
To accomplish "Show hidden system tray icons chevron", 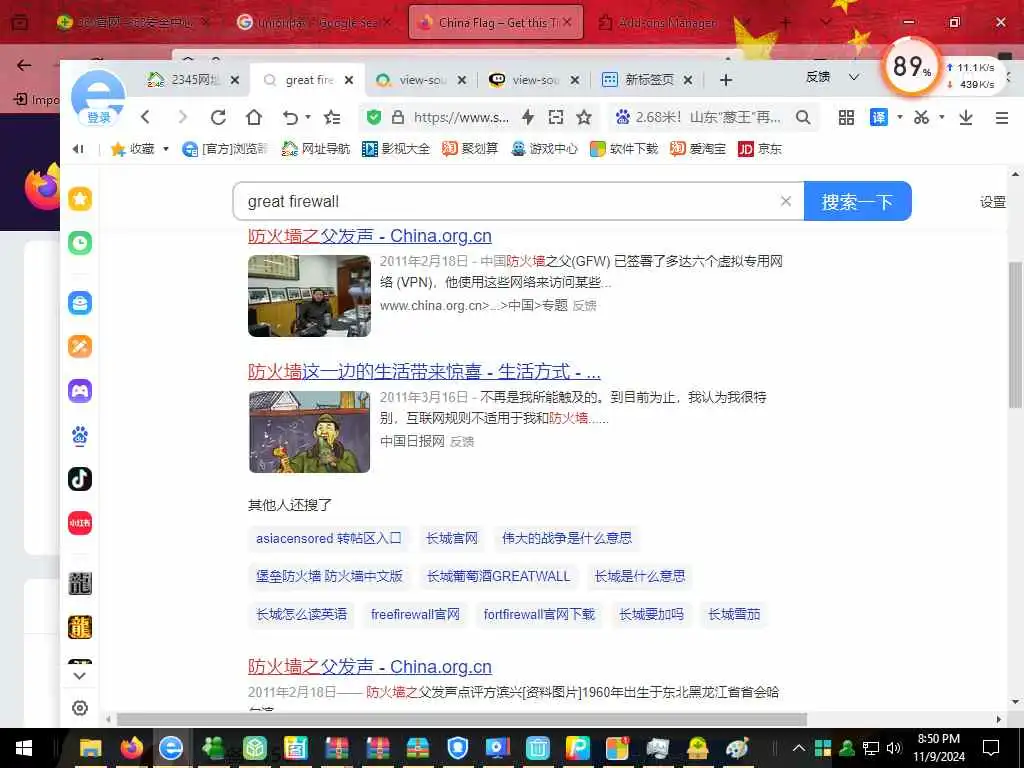I will click(799, 748).
